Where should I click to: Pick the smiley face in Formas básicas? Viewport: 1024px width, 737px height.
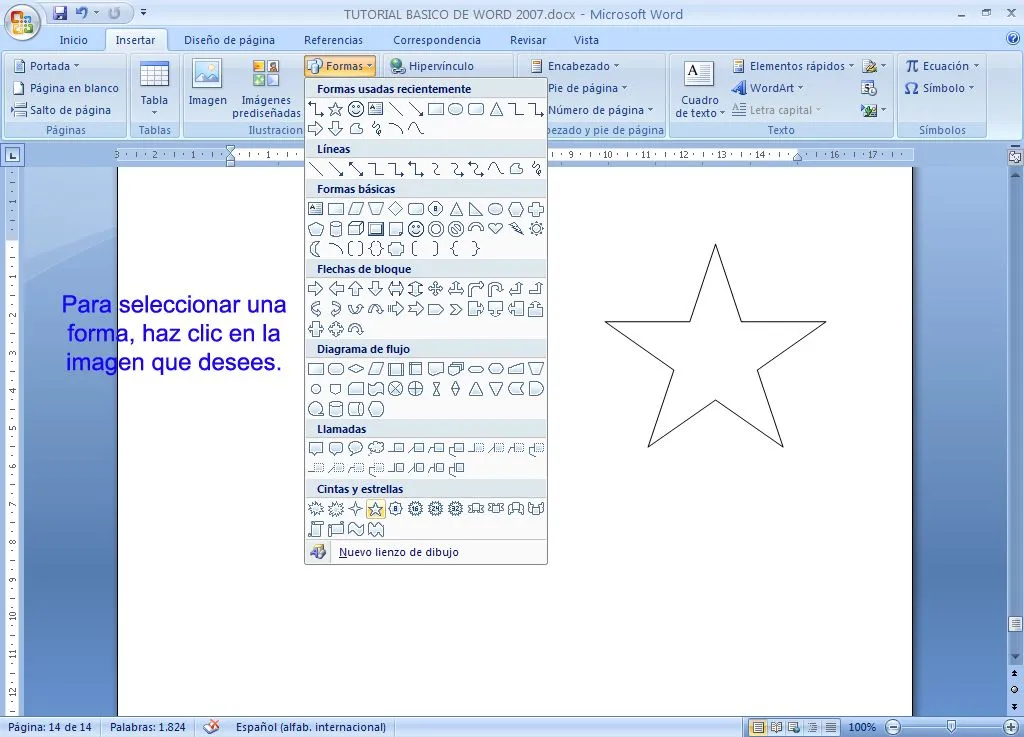[x=415, y=229]
